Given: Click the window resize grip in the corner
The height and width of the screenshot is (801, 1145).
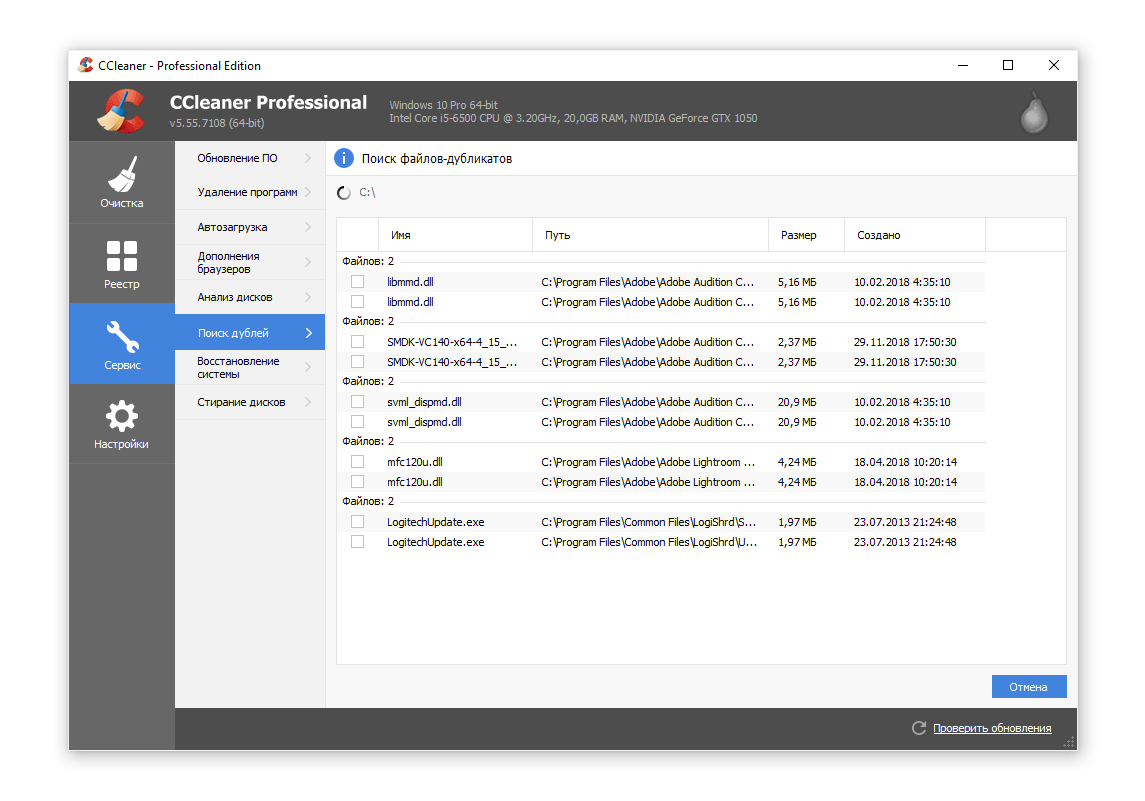Looking at the screenshot, I should click(x=1070, y=743).
